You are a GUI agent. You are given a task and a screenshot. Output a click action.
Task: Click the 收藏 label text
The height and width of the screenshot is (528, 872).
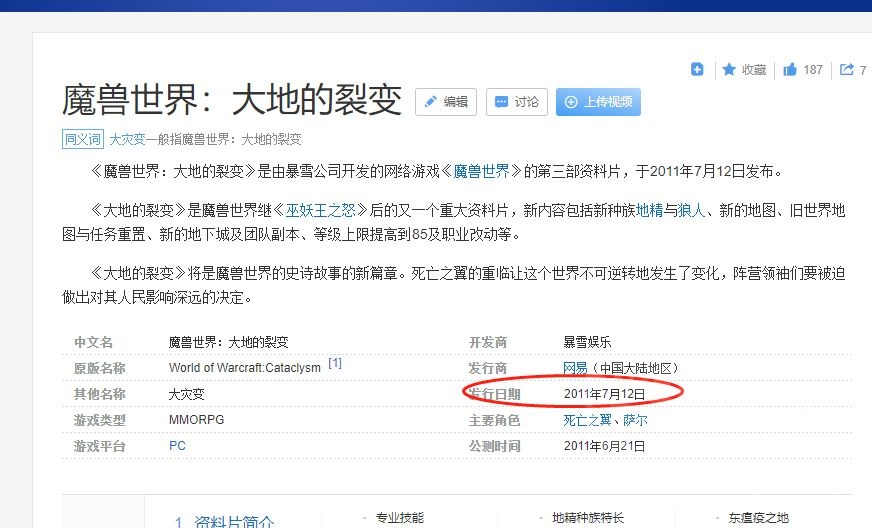point(754,70)
